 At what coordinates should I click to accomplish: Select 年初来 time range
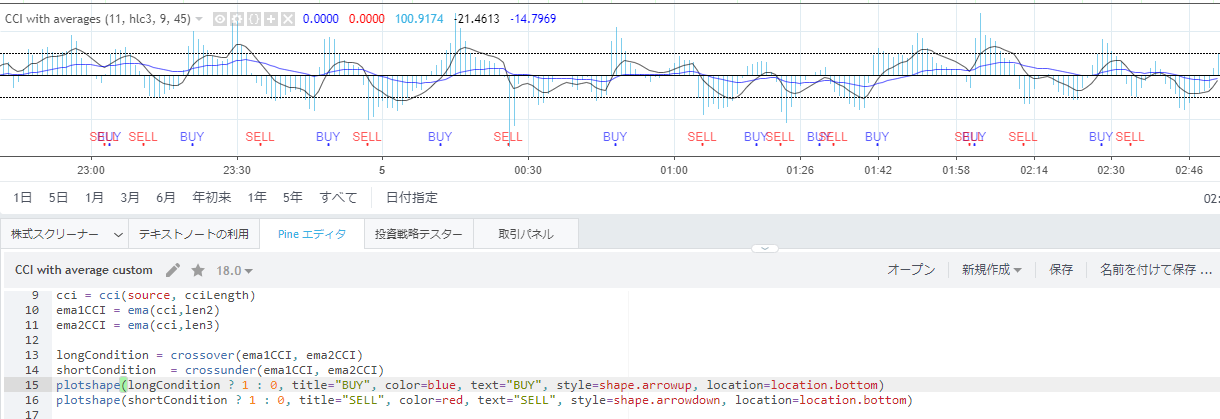(212, 198)
